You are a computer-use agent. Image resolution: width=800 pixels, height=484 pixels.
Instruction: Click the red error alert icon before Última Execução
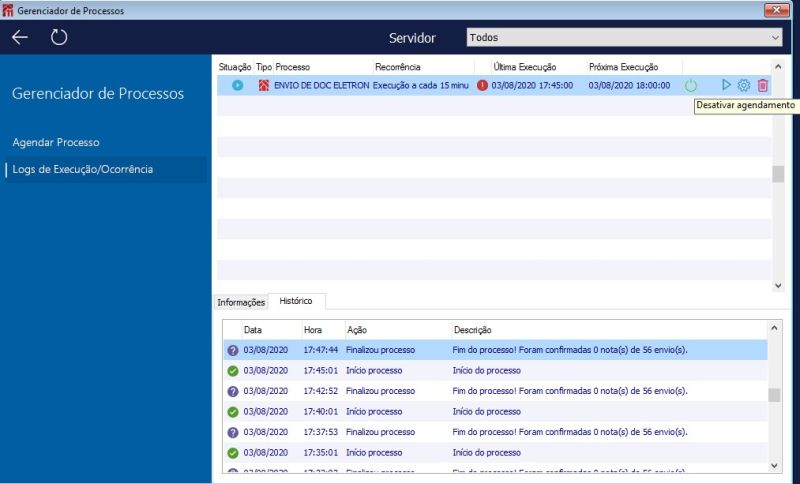[x=482, y=85]
